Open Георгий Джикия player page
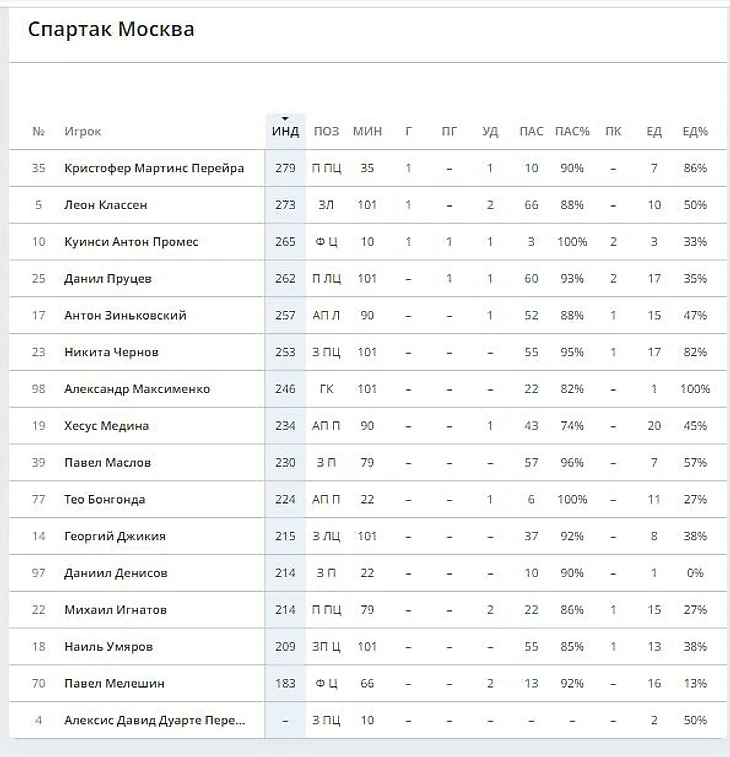This screenshot has height=757, width=730. [115, 536]
